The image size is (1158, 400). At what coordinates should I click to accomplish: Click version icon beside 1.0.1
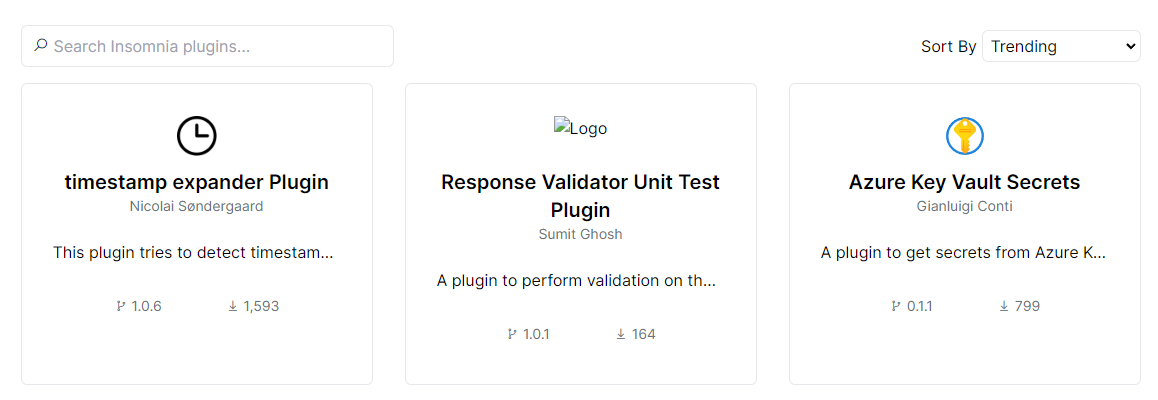point(512,334)
